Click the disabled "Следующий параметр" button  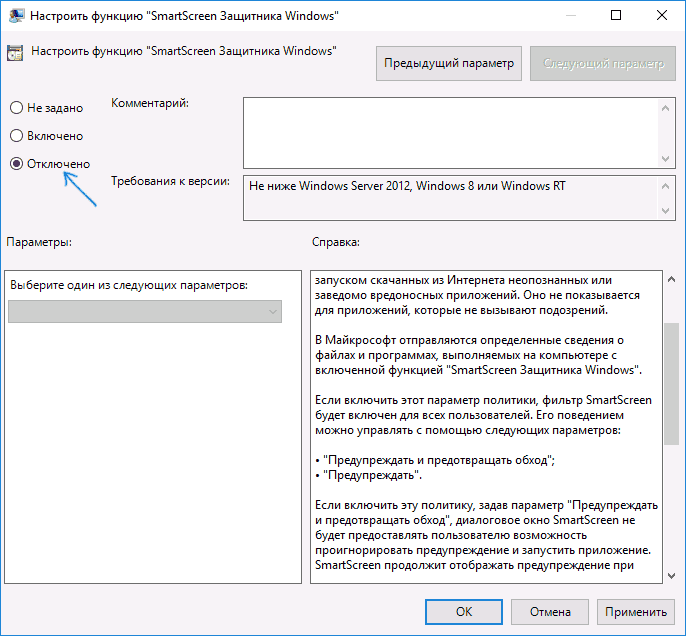(603, 63)
